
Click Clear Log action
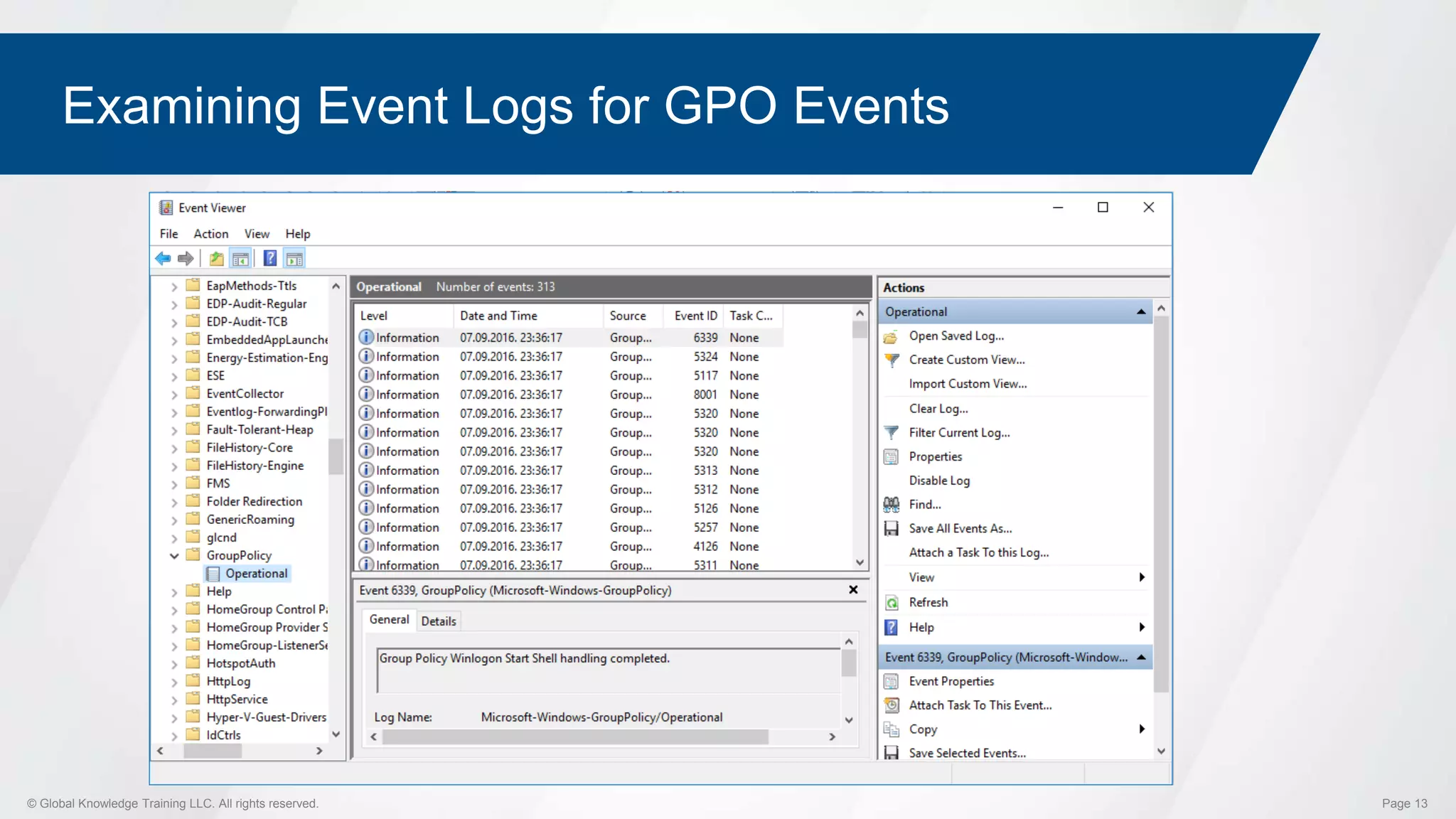point(938,409)
